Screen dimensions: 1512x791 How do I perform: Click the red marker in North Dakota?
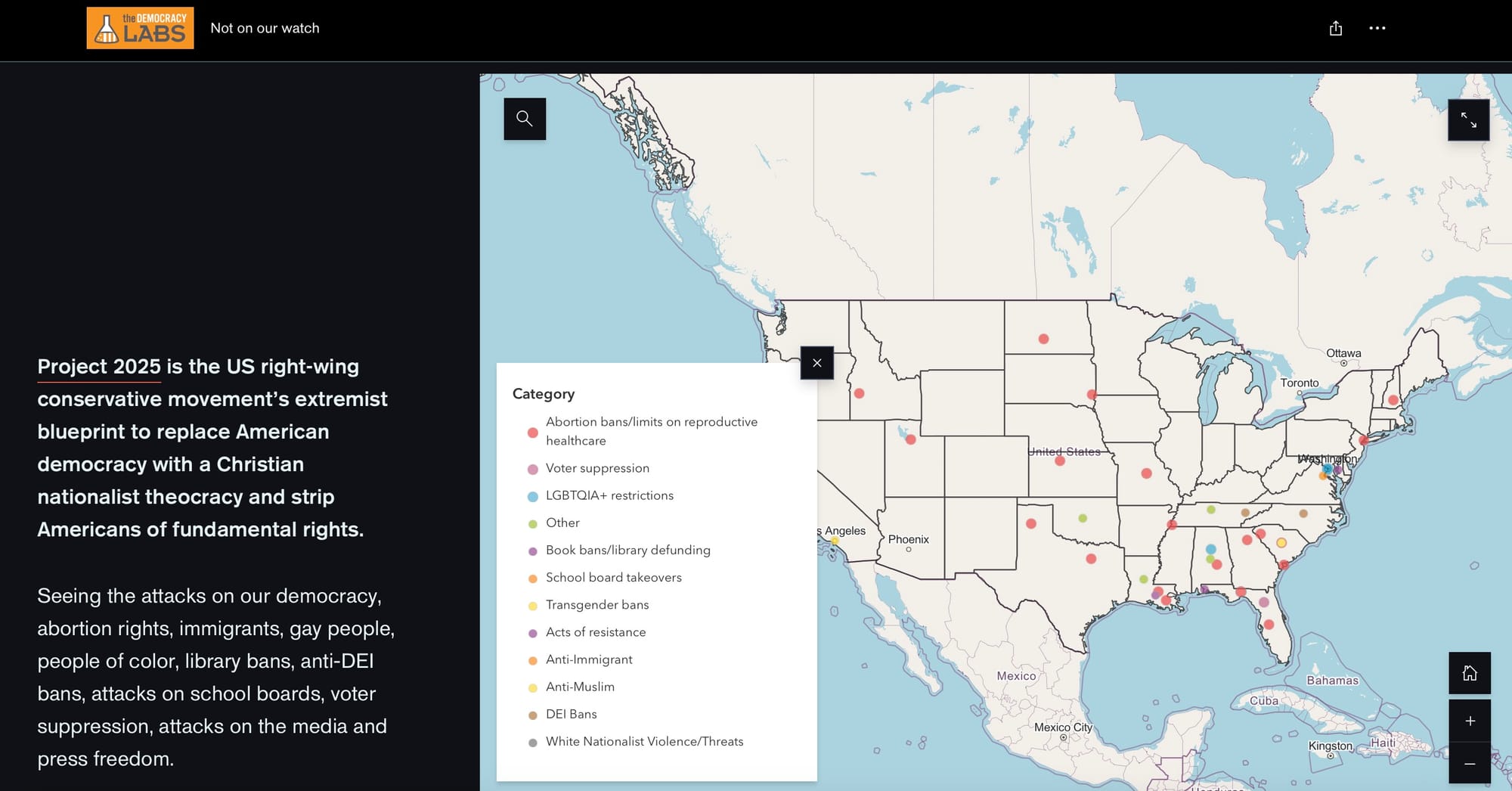1043,339
